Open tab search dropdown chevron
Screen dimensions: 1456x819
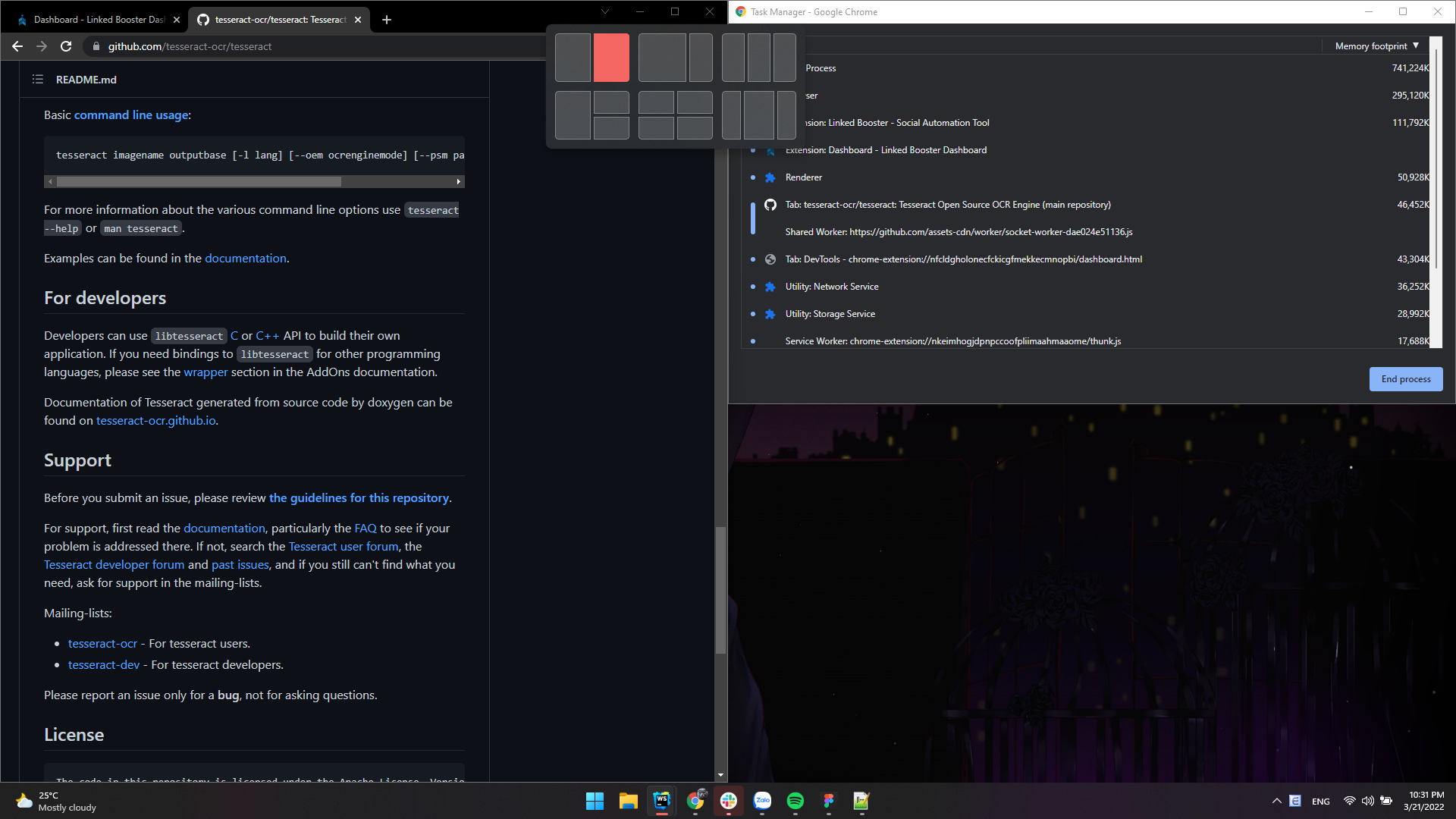coord(604,11)
